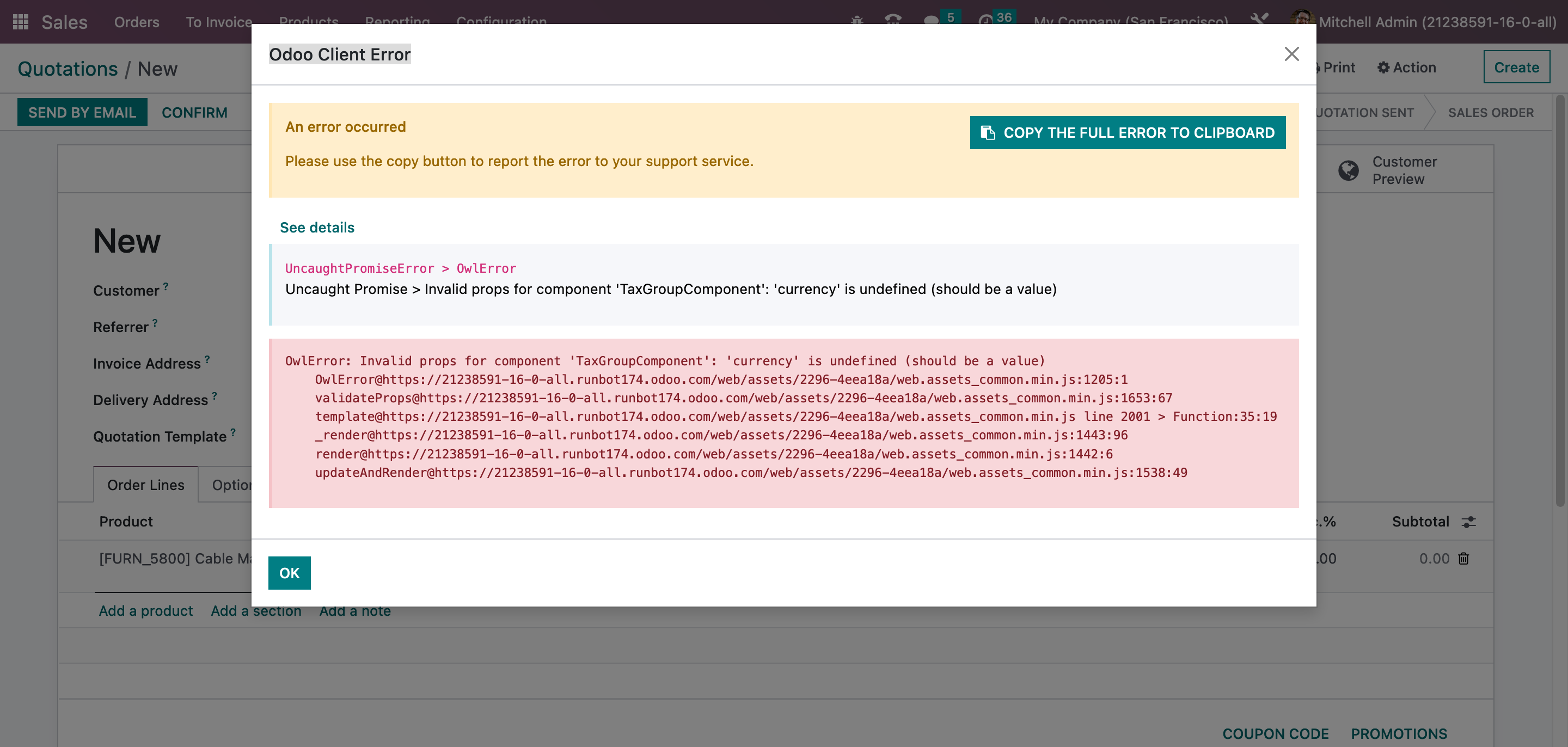Open the To Invoice menu
The height and width of the screenshot is (747, 1568).
[x=218, y=22]
